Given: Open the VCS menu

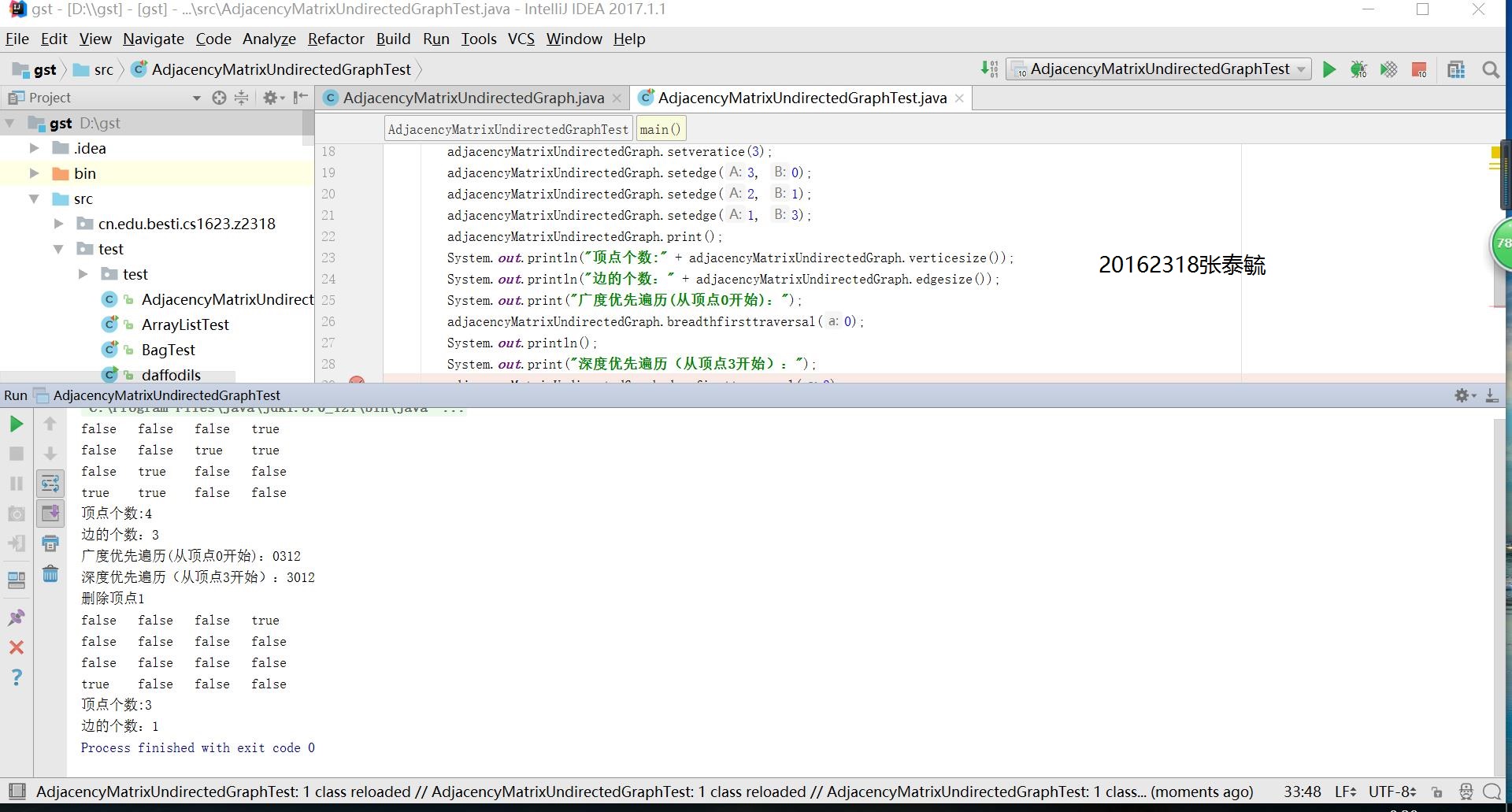Looking at the screenshot, I should pos(521,39).
